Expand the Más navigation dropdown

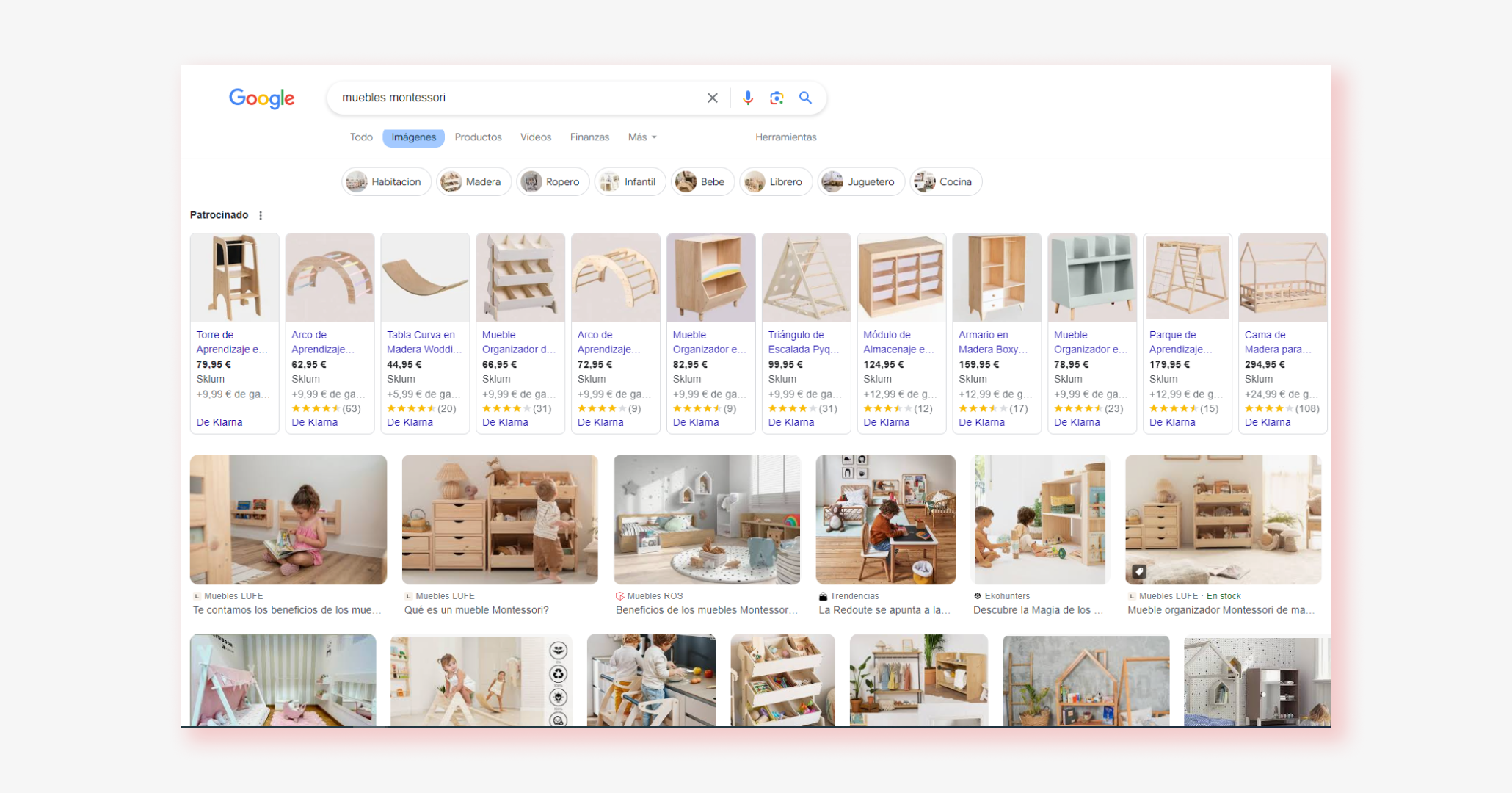coord(641,137)
